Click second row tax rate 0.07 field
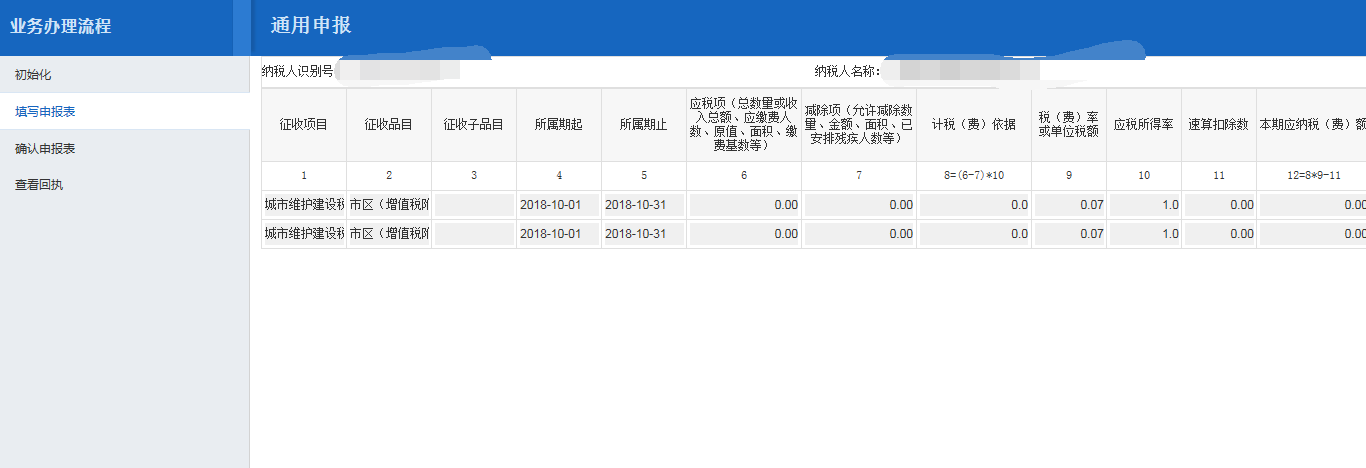This screenshot has height=468, width=1366. tap(1069, 234)
